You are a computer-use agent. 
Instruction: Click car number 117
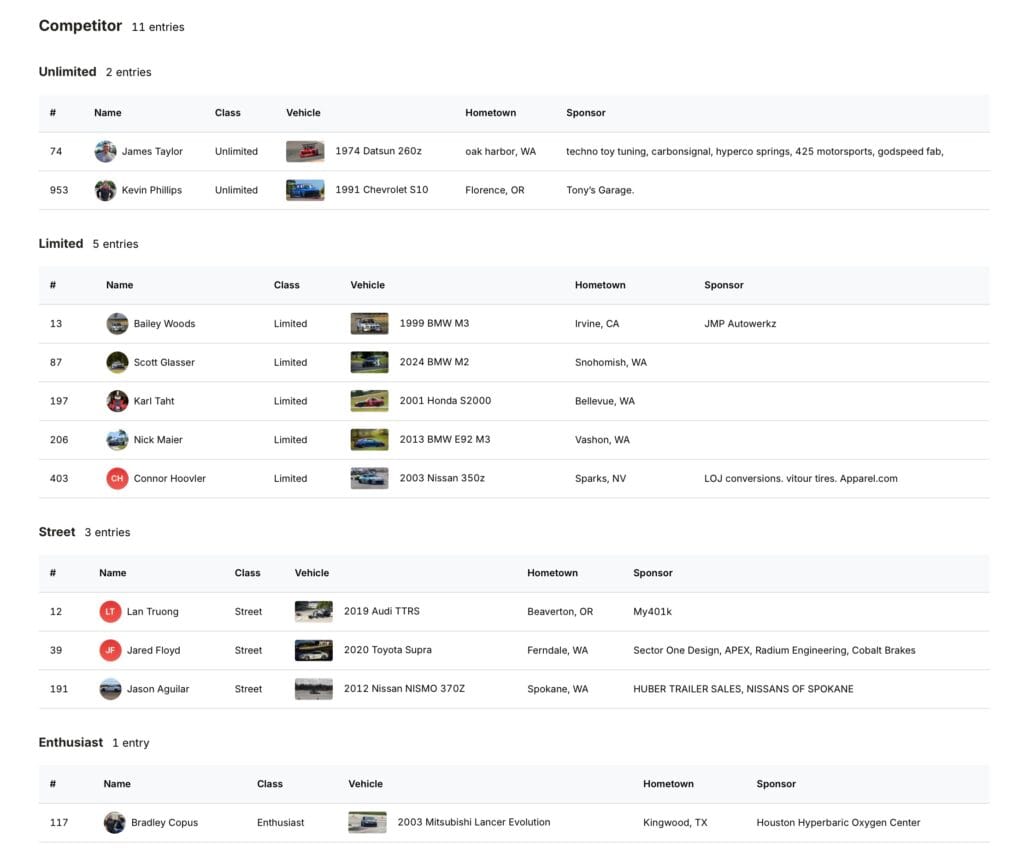59,822
